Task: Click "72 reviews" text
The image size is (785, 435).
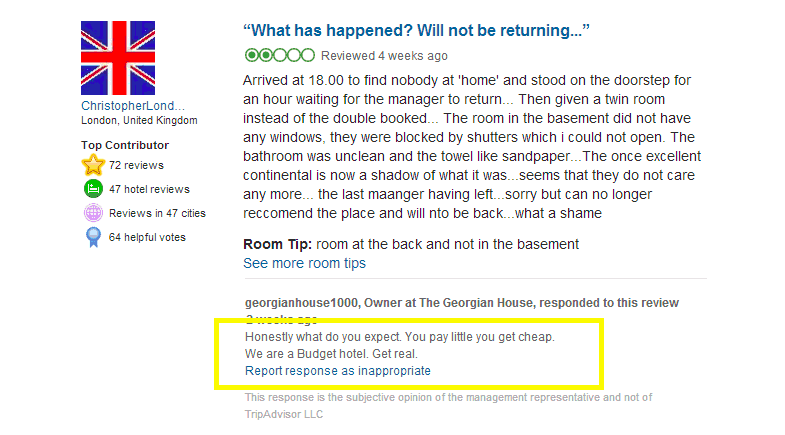Action: coord(136,165)
